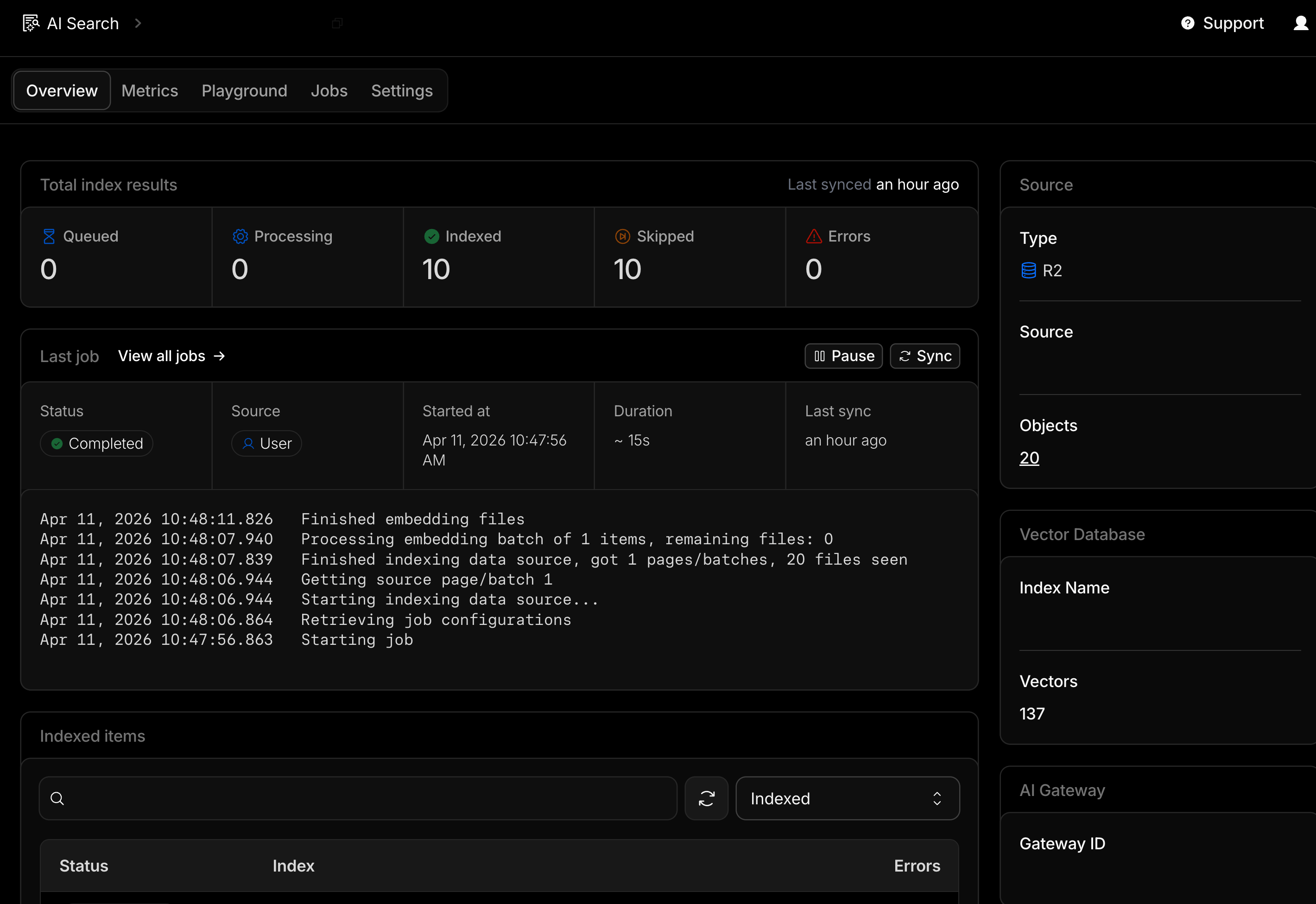Go to the Settings tab
The image size is (1316, 904).
[401, 90]
